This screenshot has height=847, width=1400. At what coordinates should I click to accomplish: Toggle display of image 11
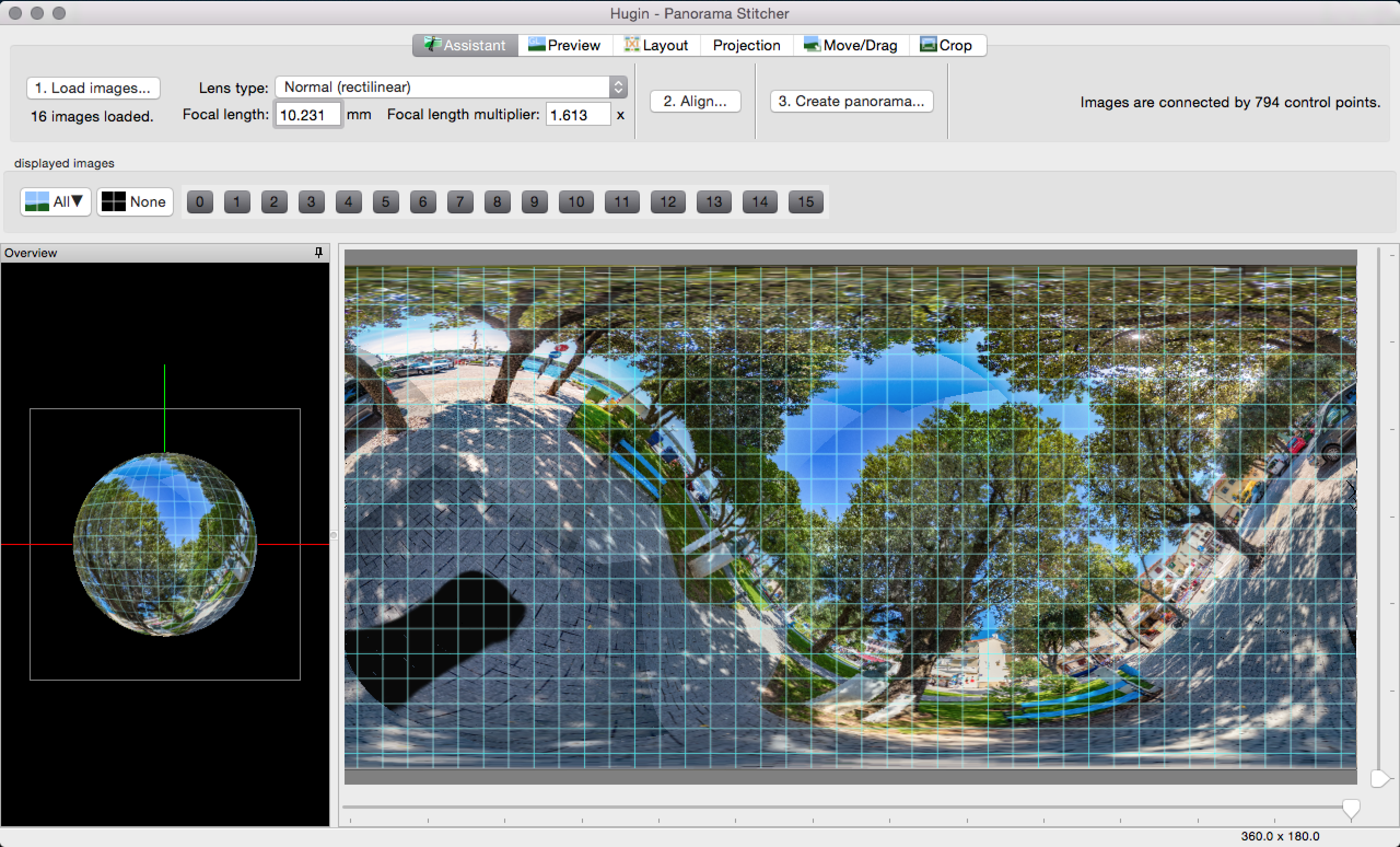622,202
